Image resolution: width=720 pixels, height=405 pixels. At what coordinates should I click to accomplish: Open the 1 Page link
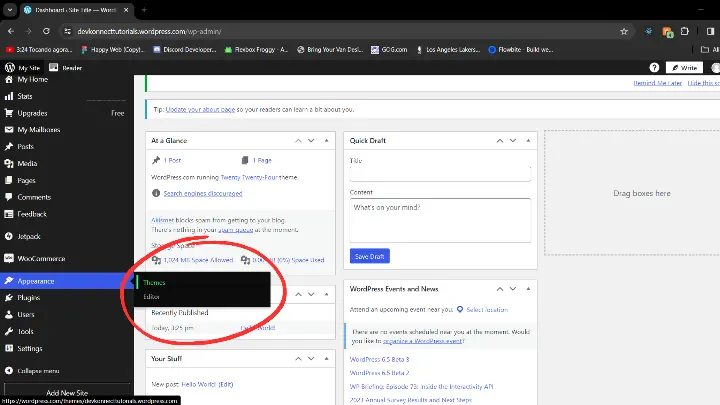tap(262, 160)
